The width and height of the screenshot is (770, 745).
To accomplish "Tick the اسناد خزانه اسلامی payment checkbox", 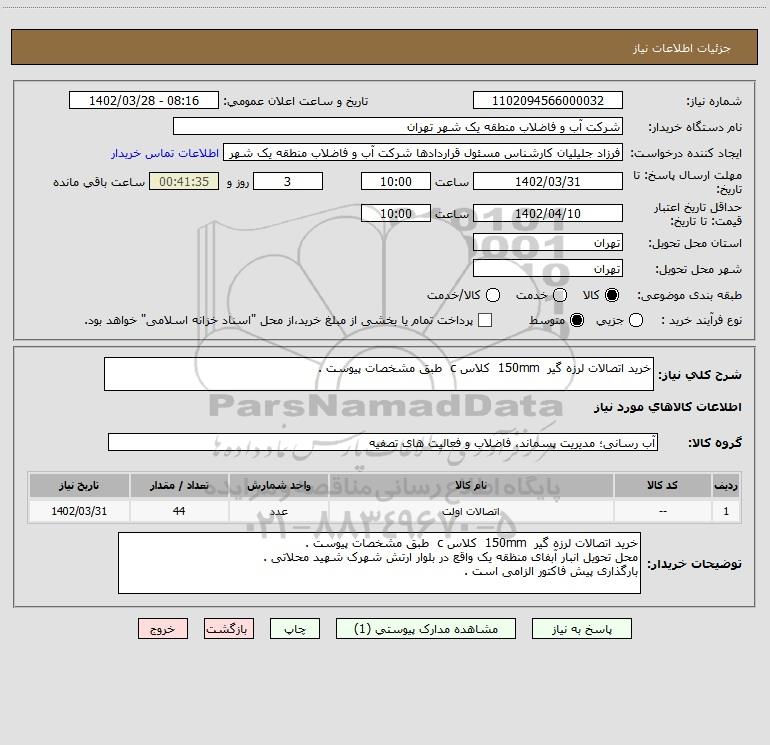I will (485, 320).
